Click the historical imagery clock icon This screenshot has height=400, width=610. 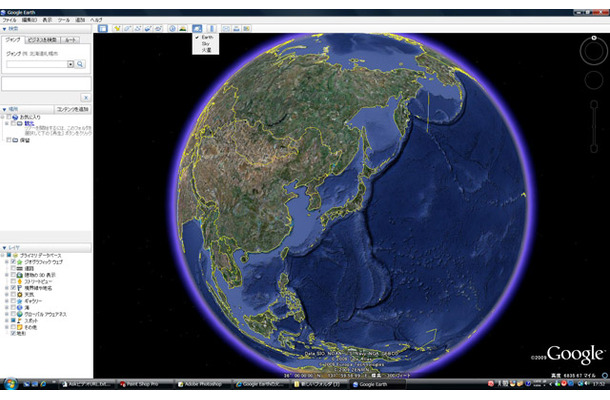point(172,28)
